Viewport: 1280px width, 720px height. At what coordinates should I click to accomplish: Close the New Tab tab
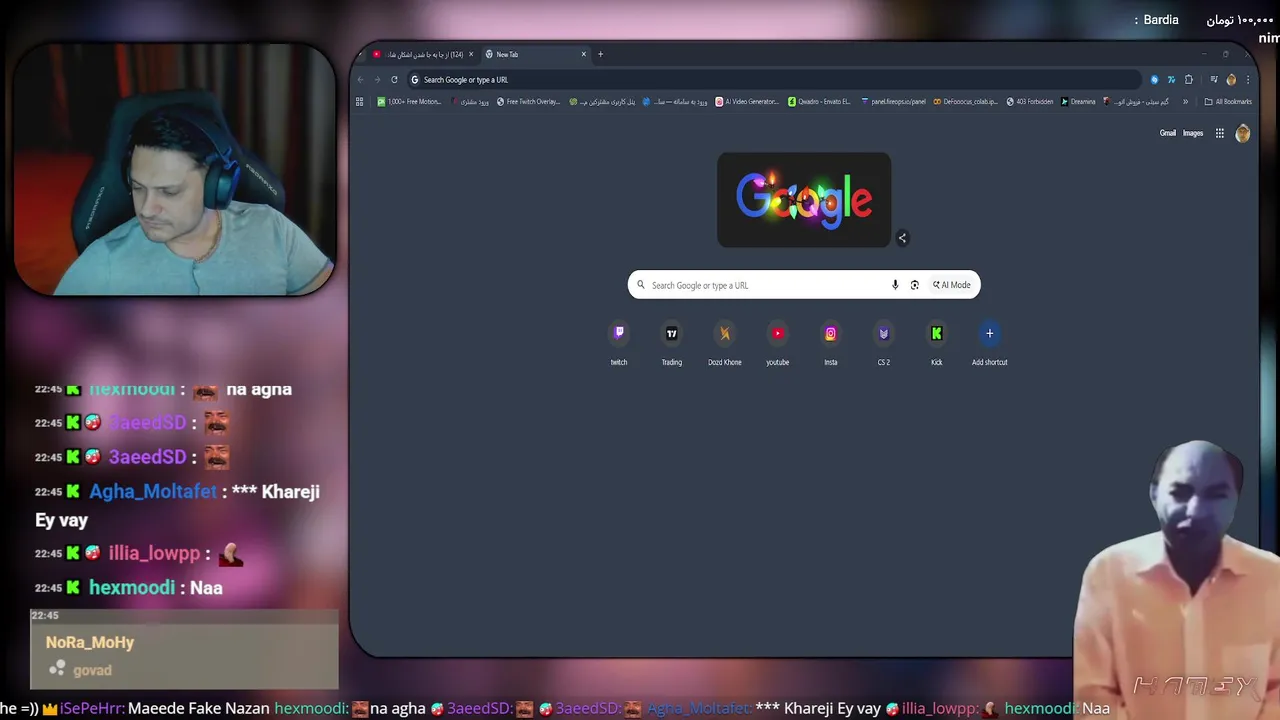coord(584,54)
